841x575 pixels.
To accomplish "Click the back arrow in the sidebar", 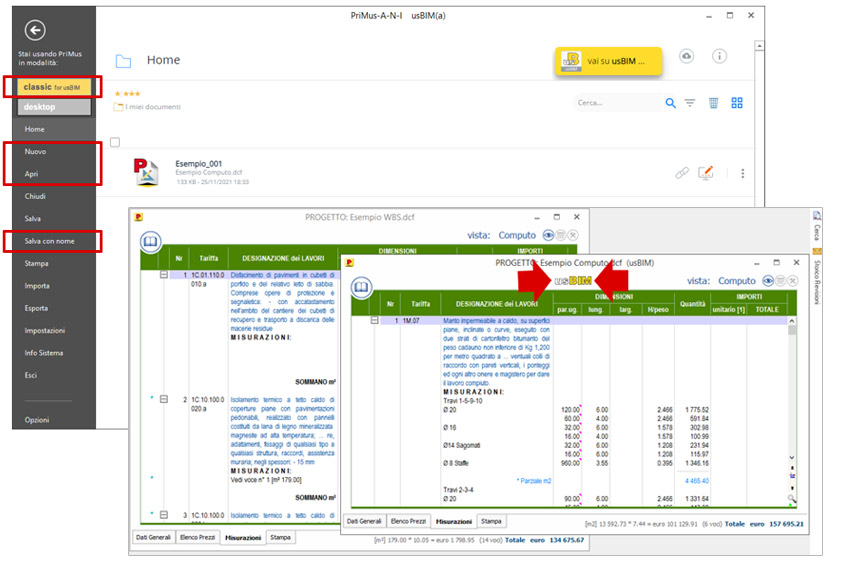I will point(35,30).
